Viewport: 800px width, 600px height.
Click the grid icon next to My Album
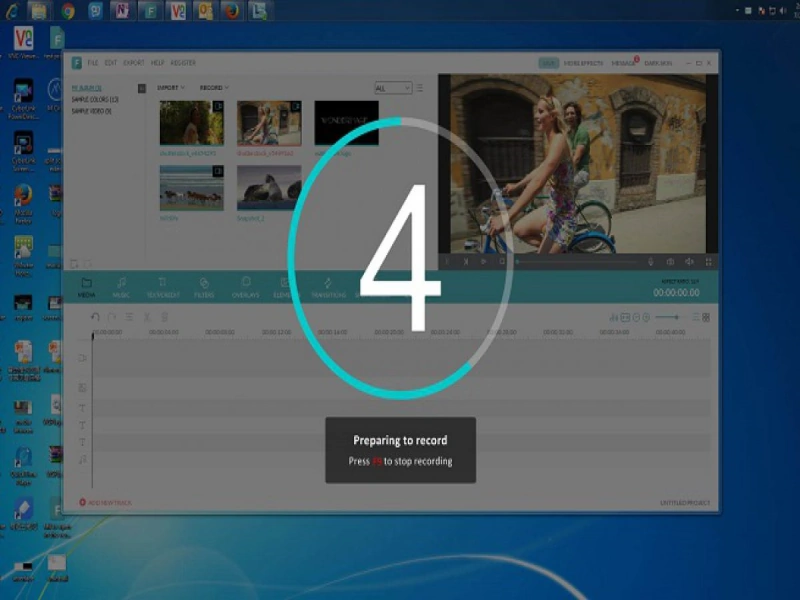pyautogui.click(x=142, y=88)
